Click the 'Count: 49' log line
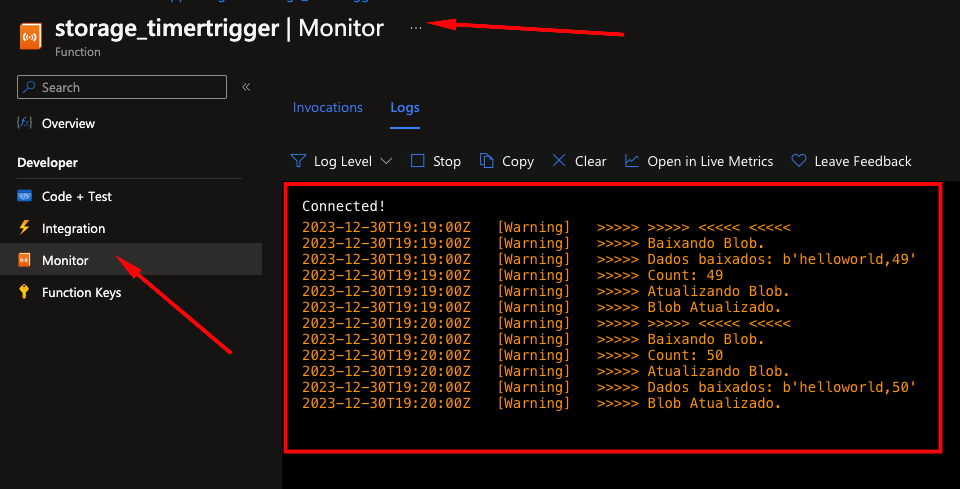960x489 pixels. [x=512, y=275]
